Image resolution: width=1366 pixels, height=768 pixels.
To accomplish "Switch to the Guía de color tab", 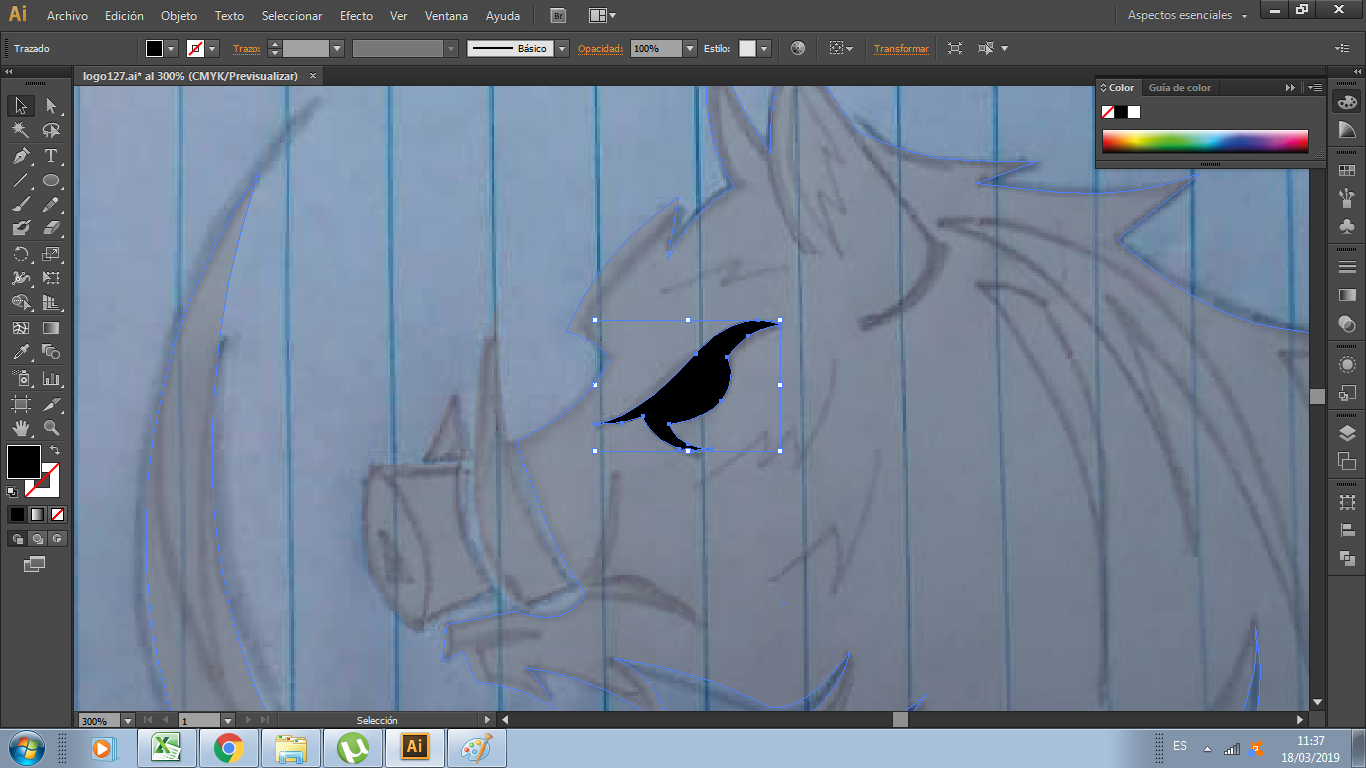I will (x=1179, y=88).
